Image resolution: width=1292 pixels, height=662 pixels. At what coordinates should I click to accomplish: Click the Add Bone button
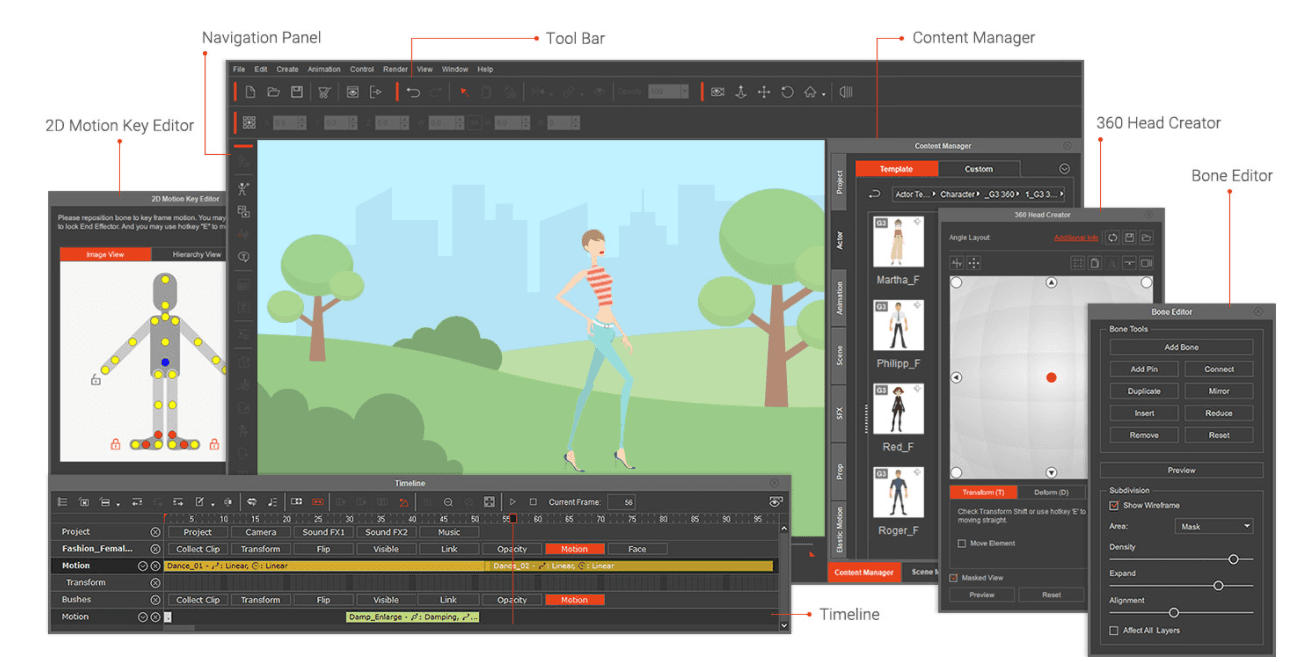tap(1181, 347)
